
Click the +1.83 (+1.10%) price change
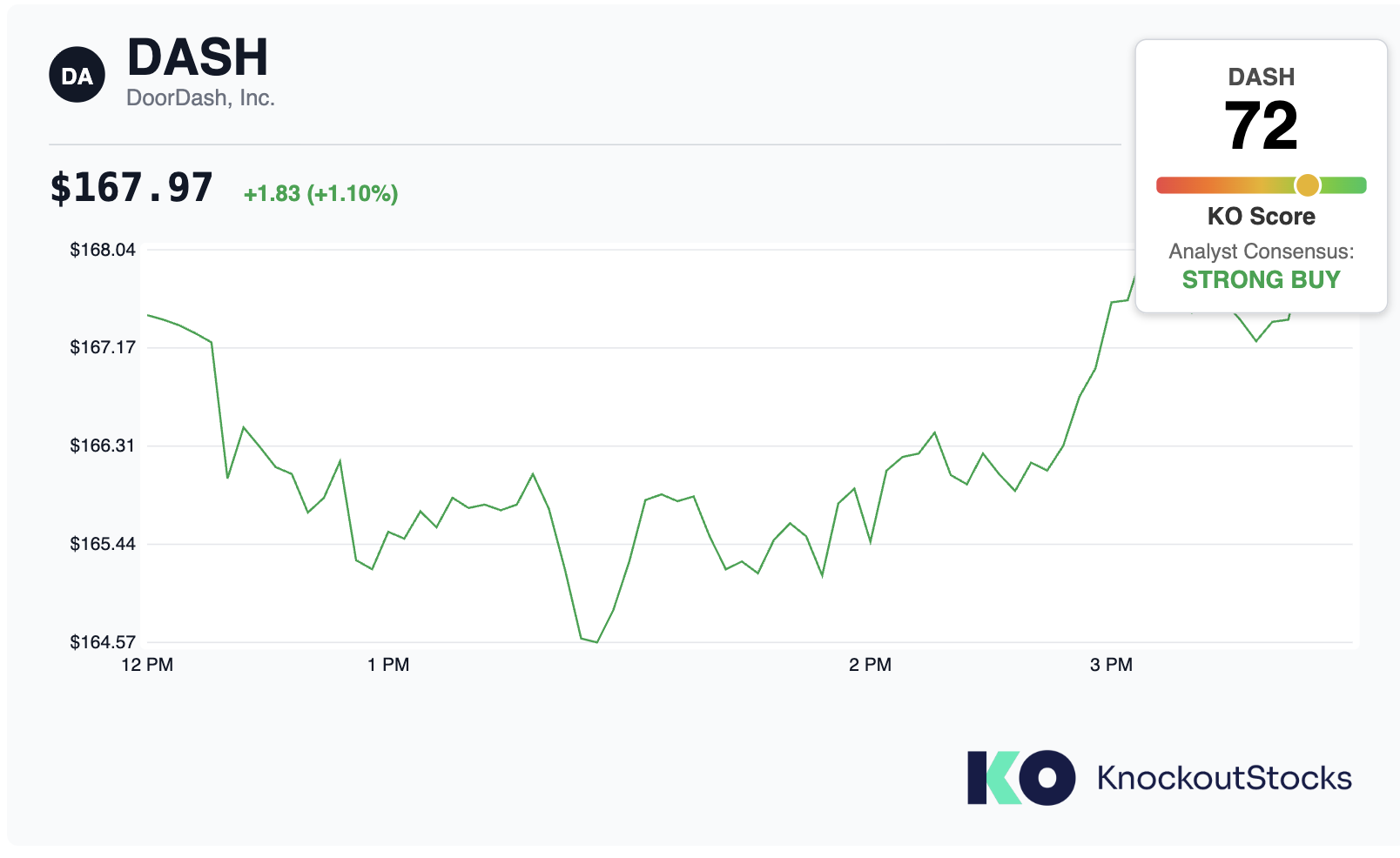320,193
